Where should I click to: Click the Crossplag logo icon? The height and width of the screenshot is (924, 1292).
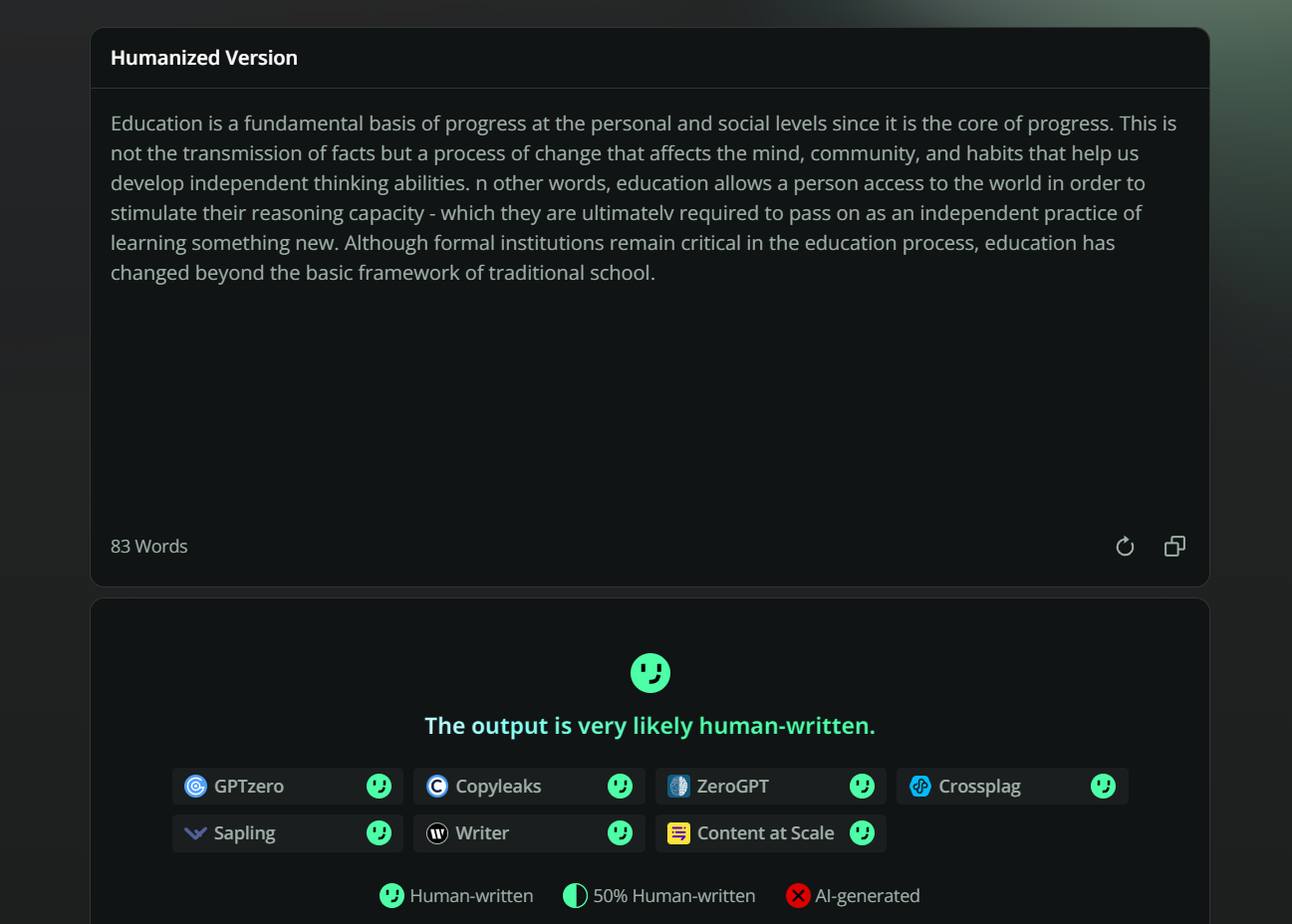tap(920, 787)
